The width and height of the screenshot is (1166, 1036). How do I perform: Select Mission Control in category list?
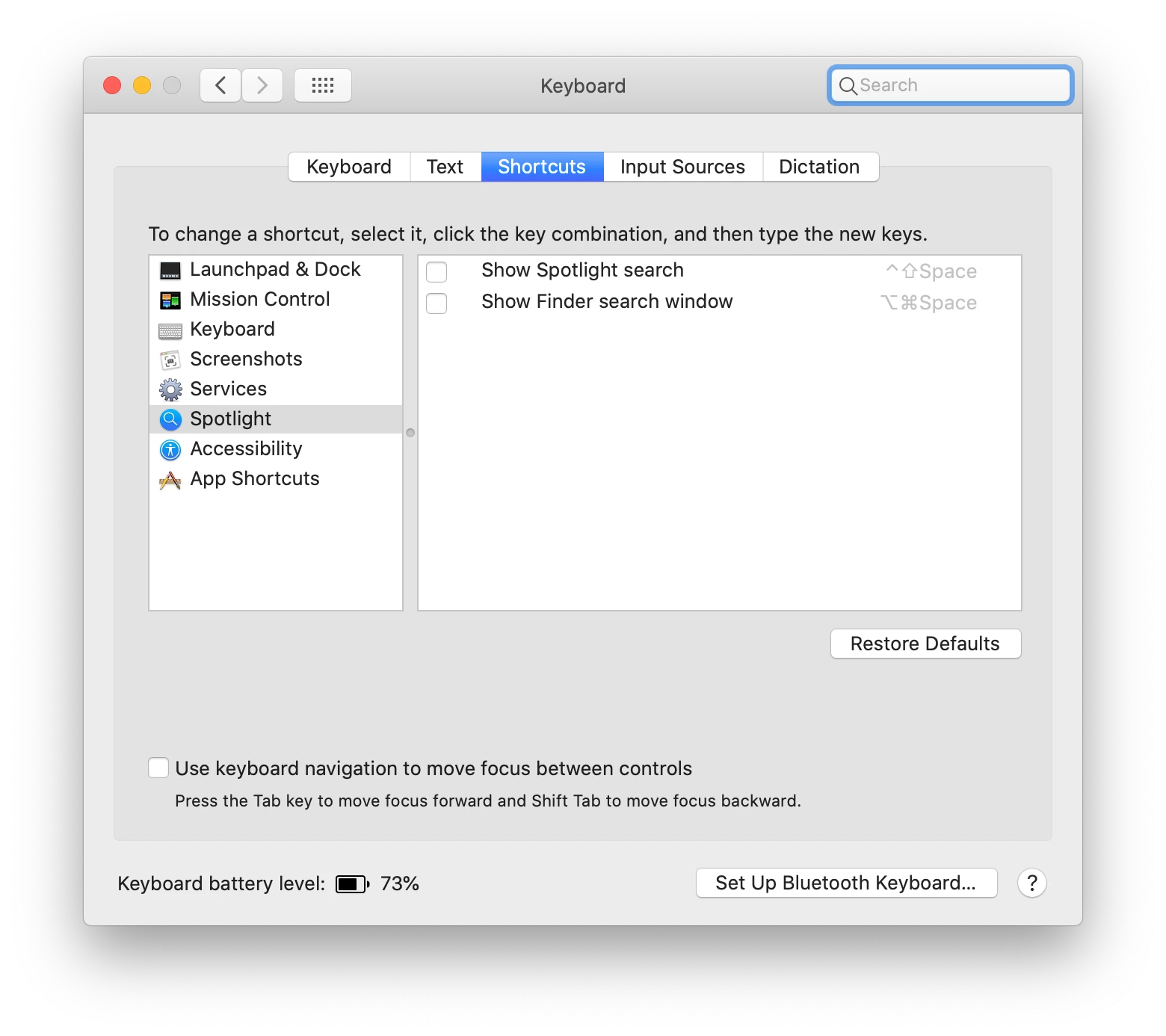click(276, 300)
